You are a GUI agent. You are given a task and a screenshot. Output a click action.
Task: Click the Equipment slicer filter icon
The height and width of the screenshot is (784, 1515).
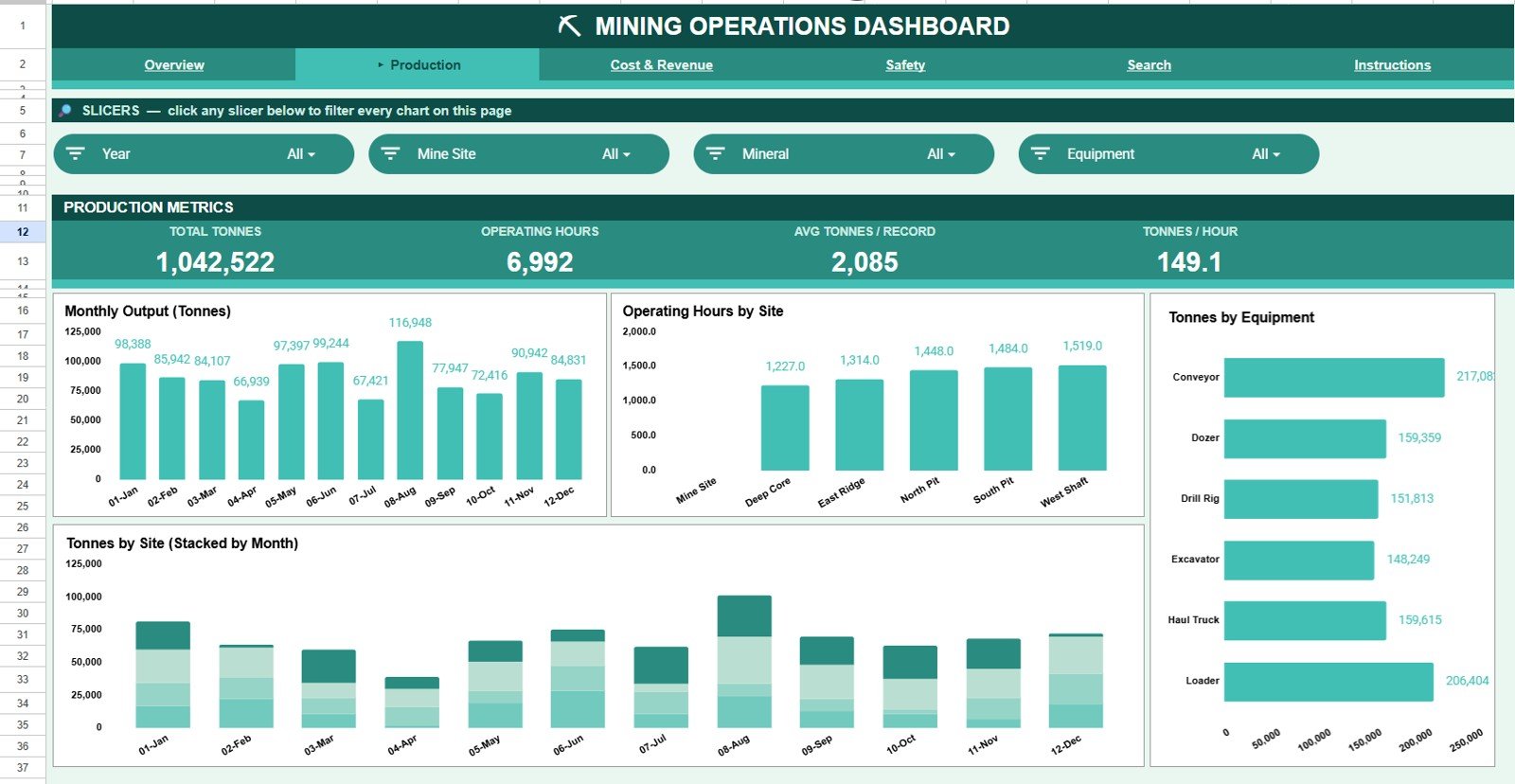(1041, 153)
